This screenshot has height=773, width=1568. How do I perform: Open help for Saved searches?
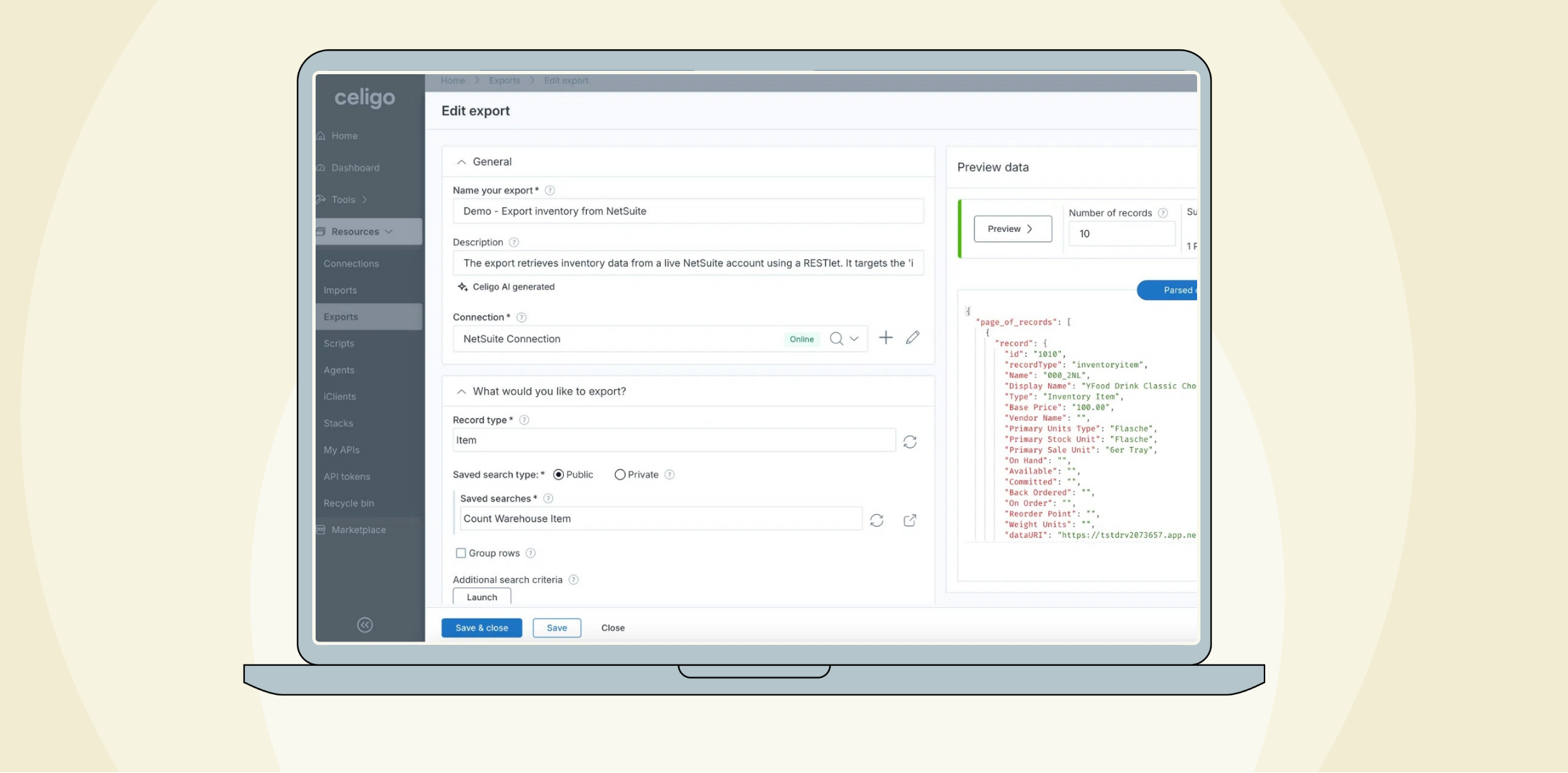pyautogui.click(x=548, y=499)
